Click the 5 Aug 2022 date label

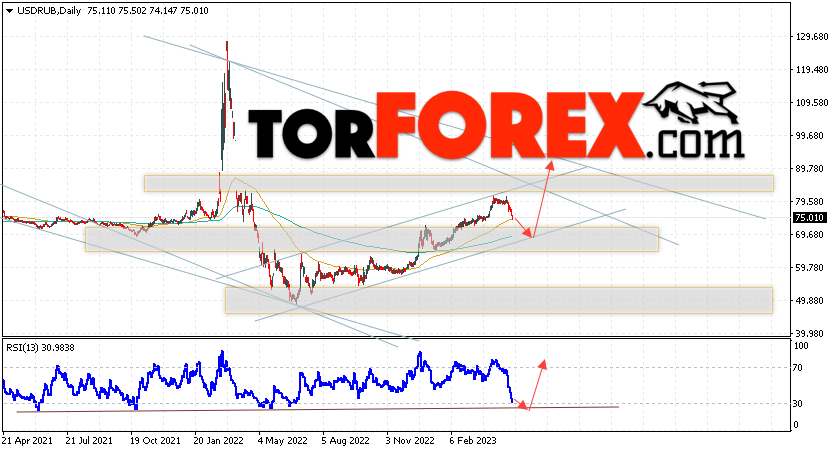coord(346,440)
